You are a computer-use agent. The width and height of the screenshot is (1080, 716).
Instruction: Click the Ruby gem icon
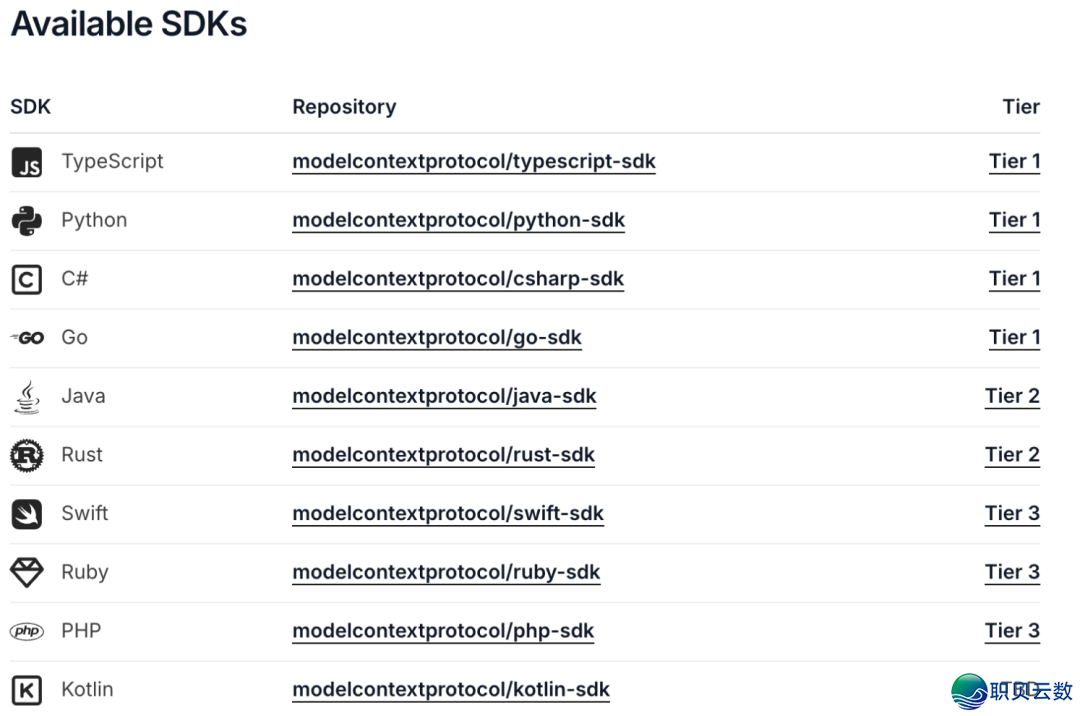[x=27, y=573]
